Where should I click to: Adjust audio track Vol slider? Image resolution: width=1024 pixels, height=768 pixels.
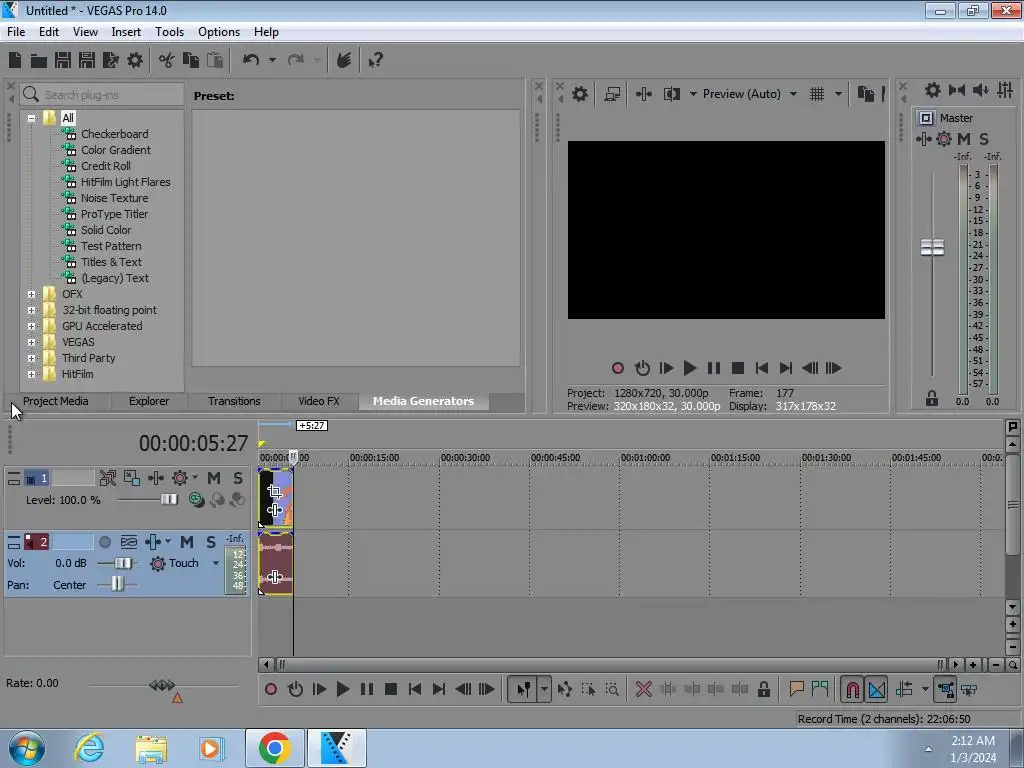[122, 563]
